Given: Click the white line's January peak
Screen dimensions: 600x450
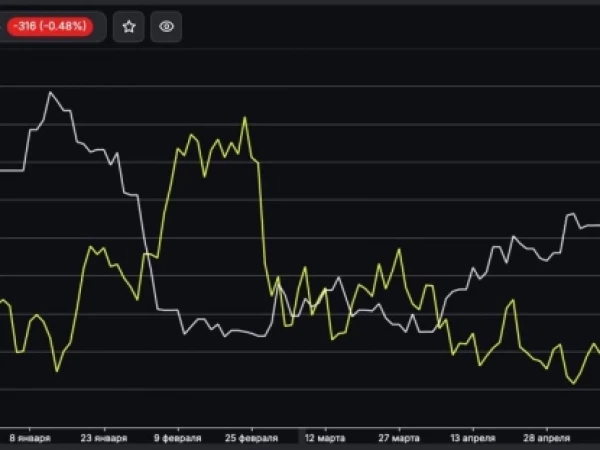Looking at the screenshot, I should 50,92.
